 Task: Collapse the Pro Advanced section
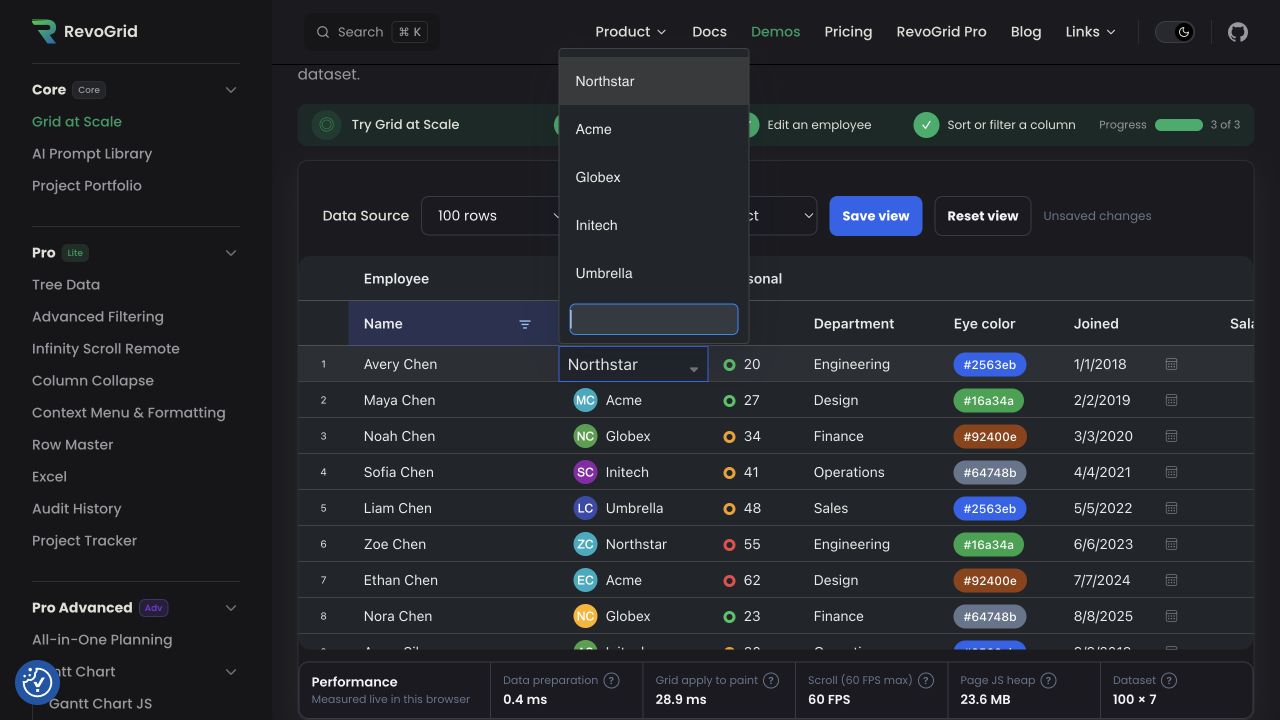click(x=231, y=608)
